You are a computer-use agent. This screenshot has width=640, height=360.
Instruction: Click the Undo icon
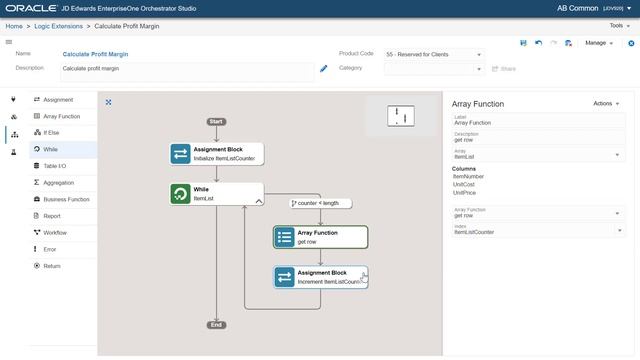[538, 43]
